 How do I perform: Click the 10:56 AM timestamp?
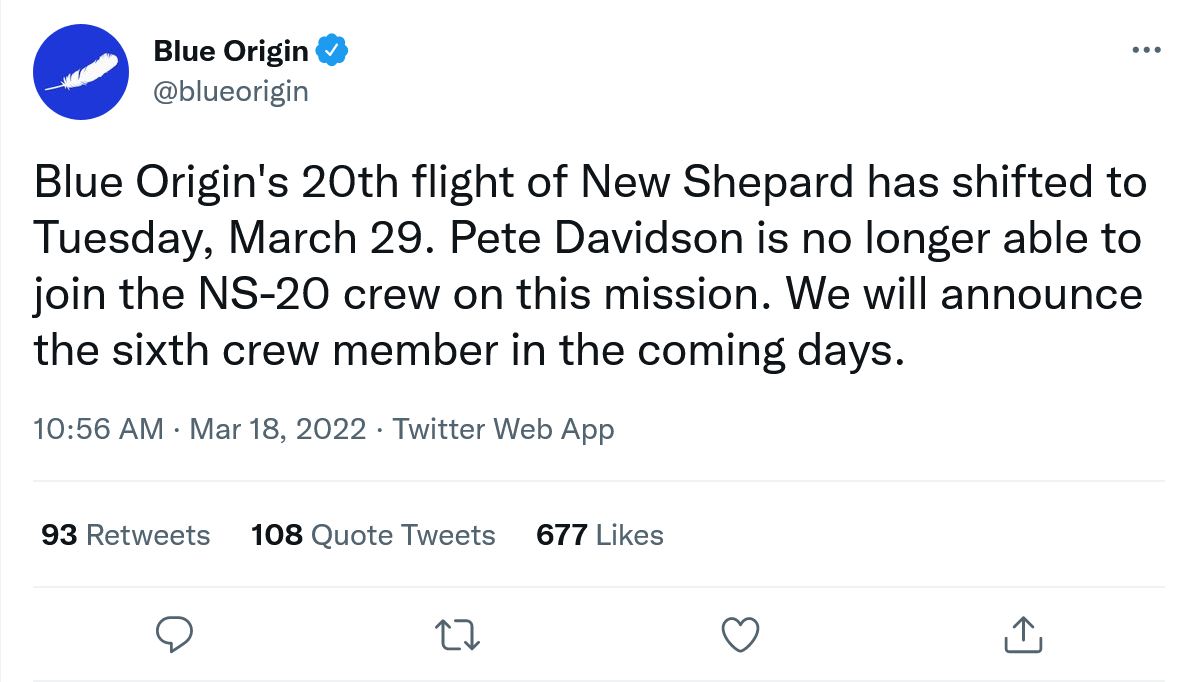click(x=98, y=429)
